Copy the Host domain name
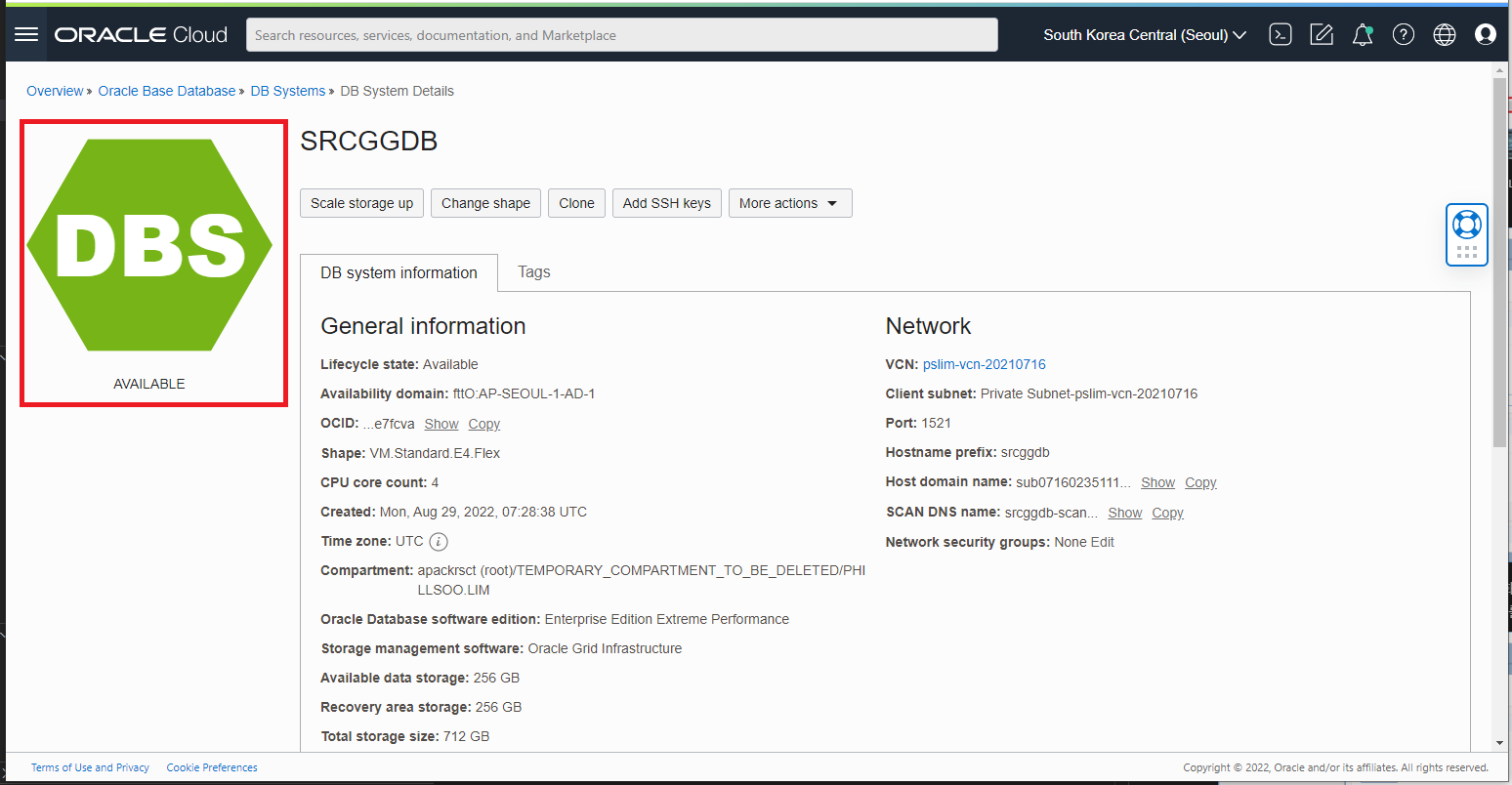Viewport: 1512px width, 785px height. [x=1201, y=482]
